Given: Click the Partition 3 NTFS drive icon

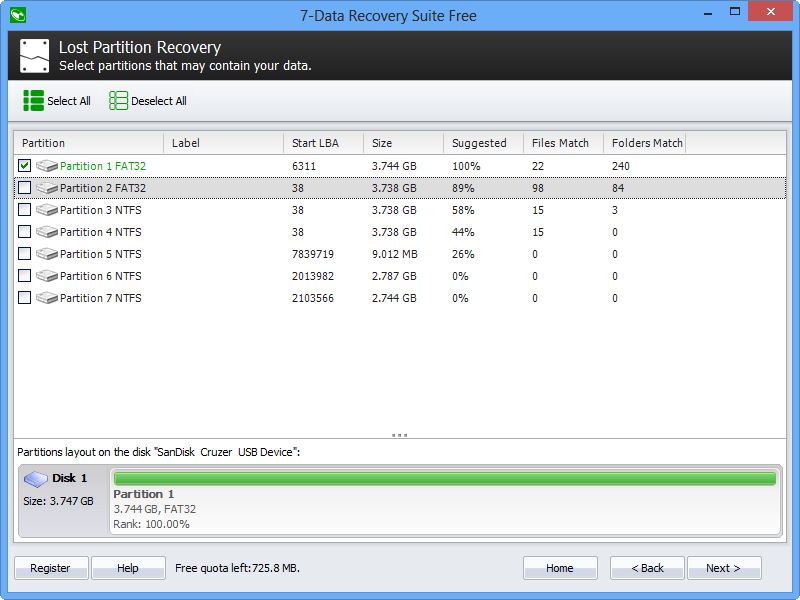Looking at the screenshot, I should click(x=47, y=210).
